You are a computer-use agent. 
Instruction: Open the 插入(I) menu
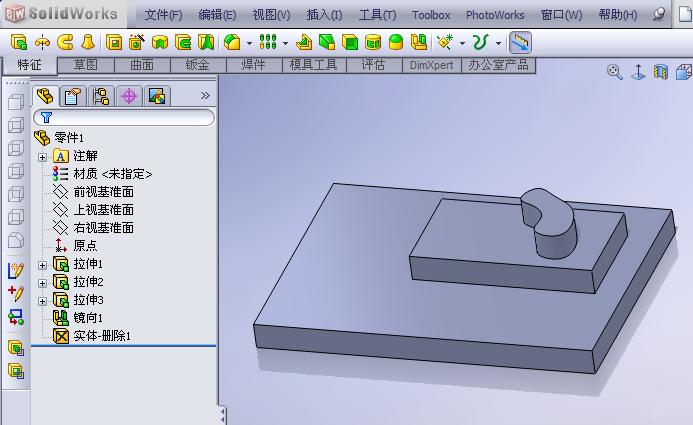pos(324,15)
